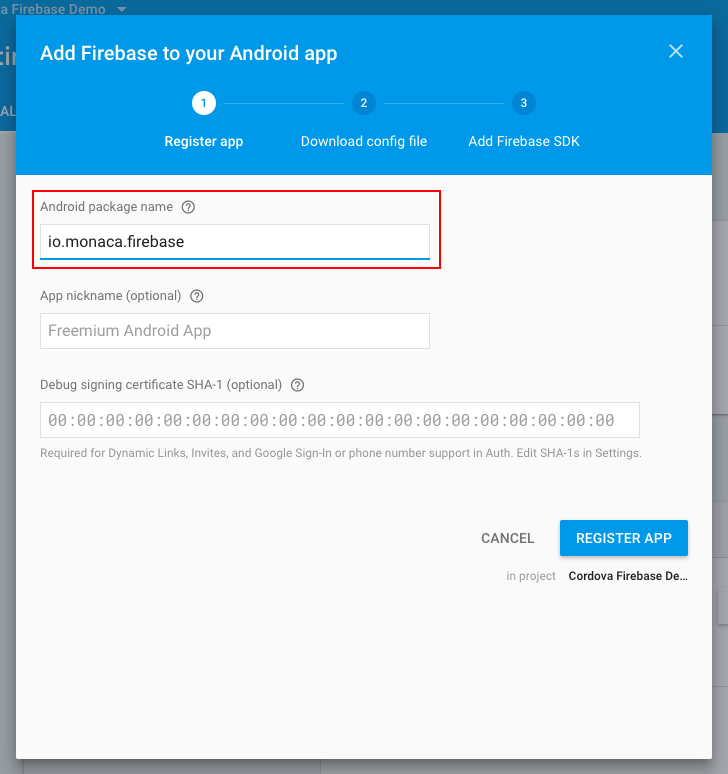The width and height of the screenshot is (728, 774).
Task: Click help icon beside App nickname
Action: pos(196,296)
